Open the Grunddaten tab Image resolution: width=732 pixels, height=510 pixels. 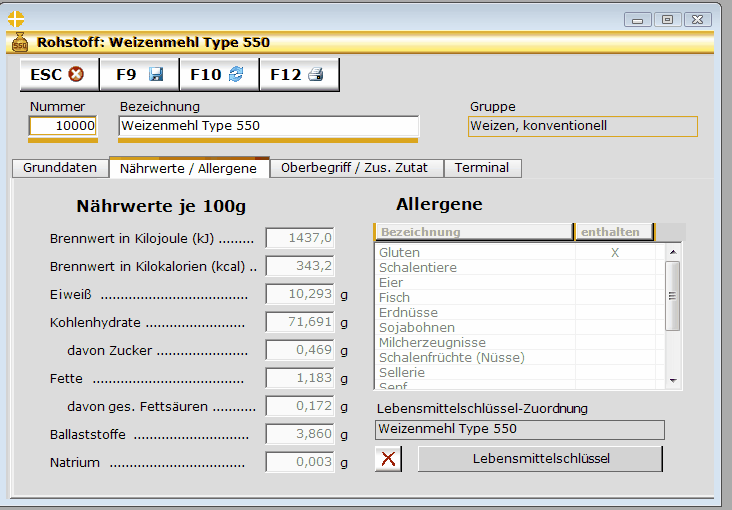tap(60, 168)
